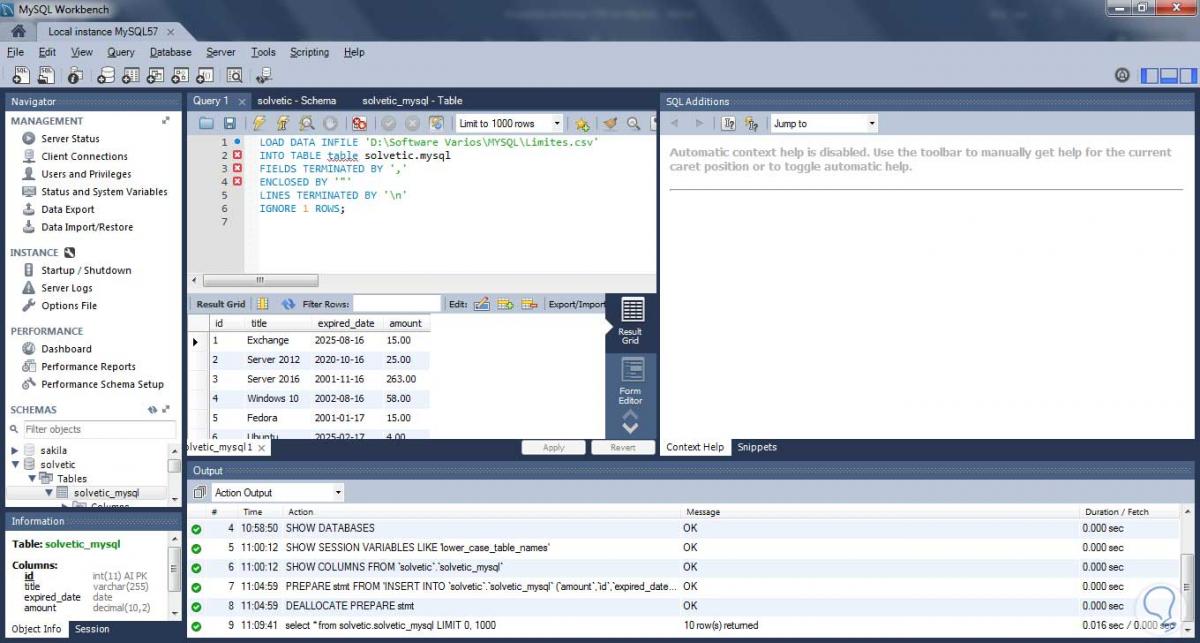Rollback transaction X icon

point(412,123)
